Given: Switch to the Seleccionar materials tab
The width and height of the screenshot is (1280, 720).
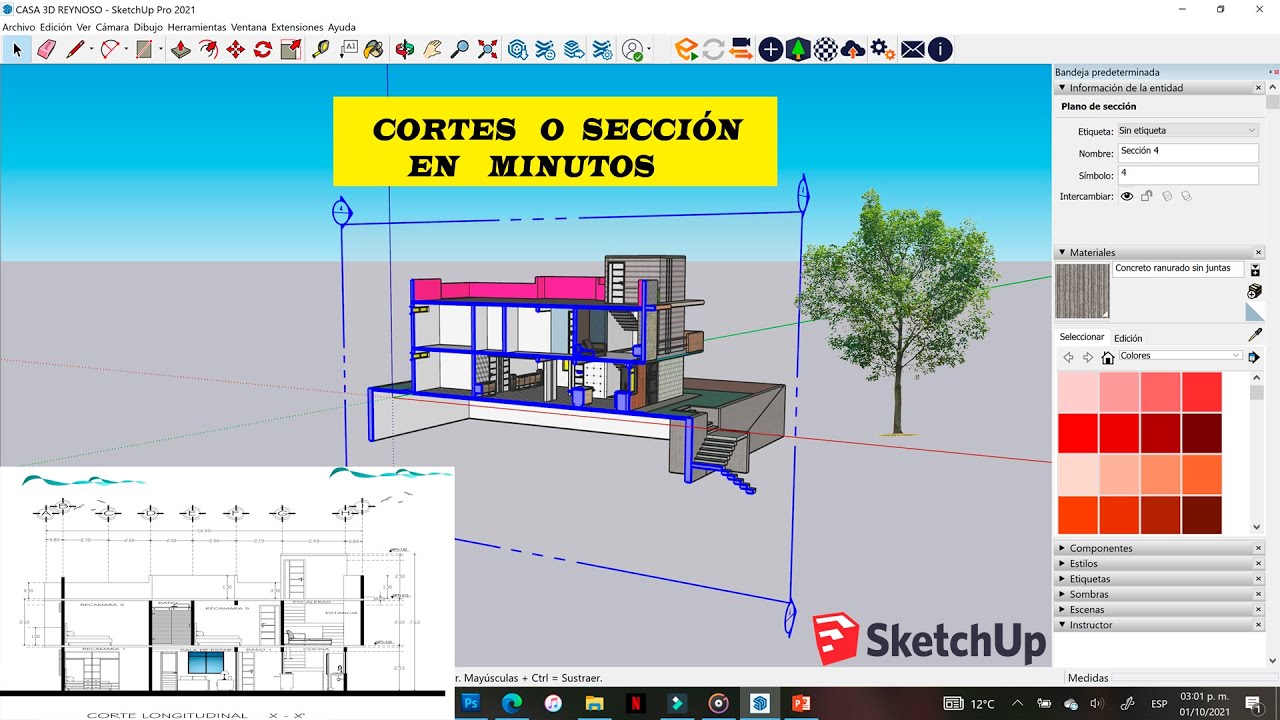Looking at the screenshot, I should tap(1082, 338).
